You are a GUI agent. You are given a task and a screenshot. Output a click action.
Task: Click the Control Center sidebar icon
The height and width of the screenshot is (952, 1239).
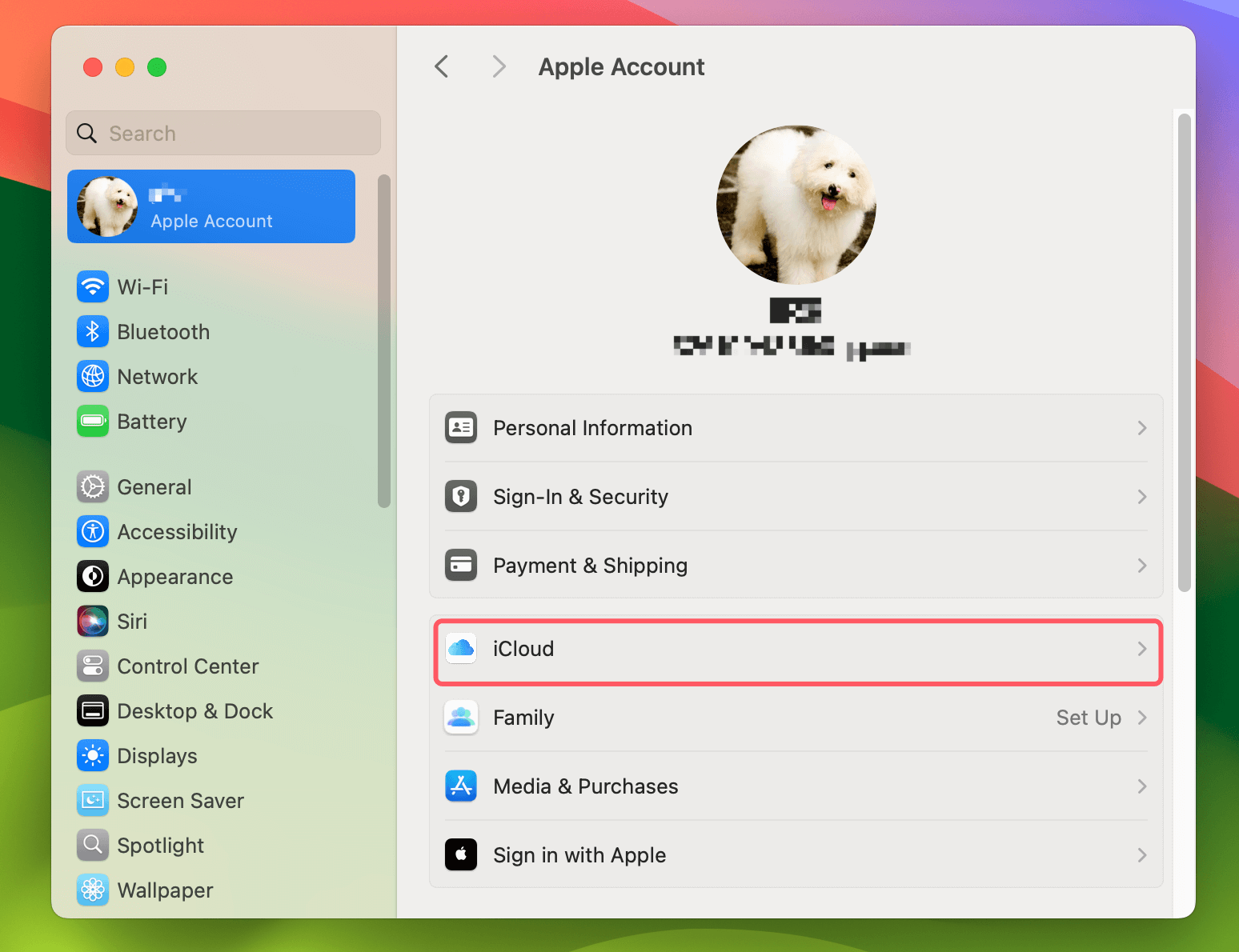click(x=93, y=666)
